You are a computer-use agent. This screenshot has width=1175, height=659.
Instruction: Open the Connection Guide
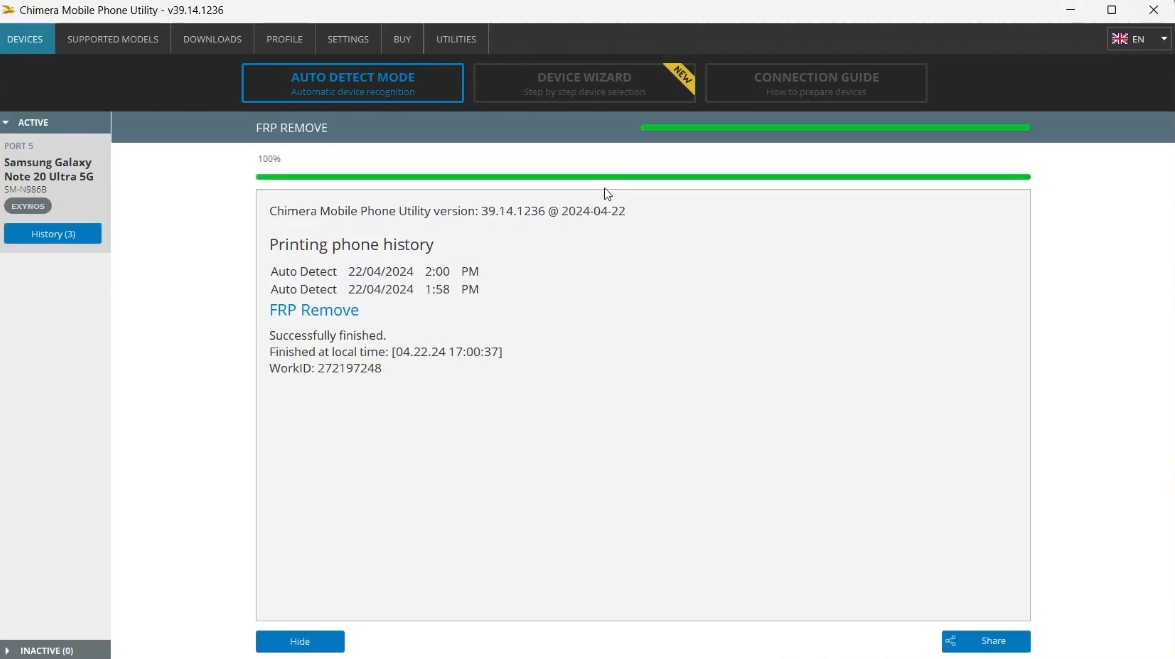[816, 82]
